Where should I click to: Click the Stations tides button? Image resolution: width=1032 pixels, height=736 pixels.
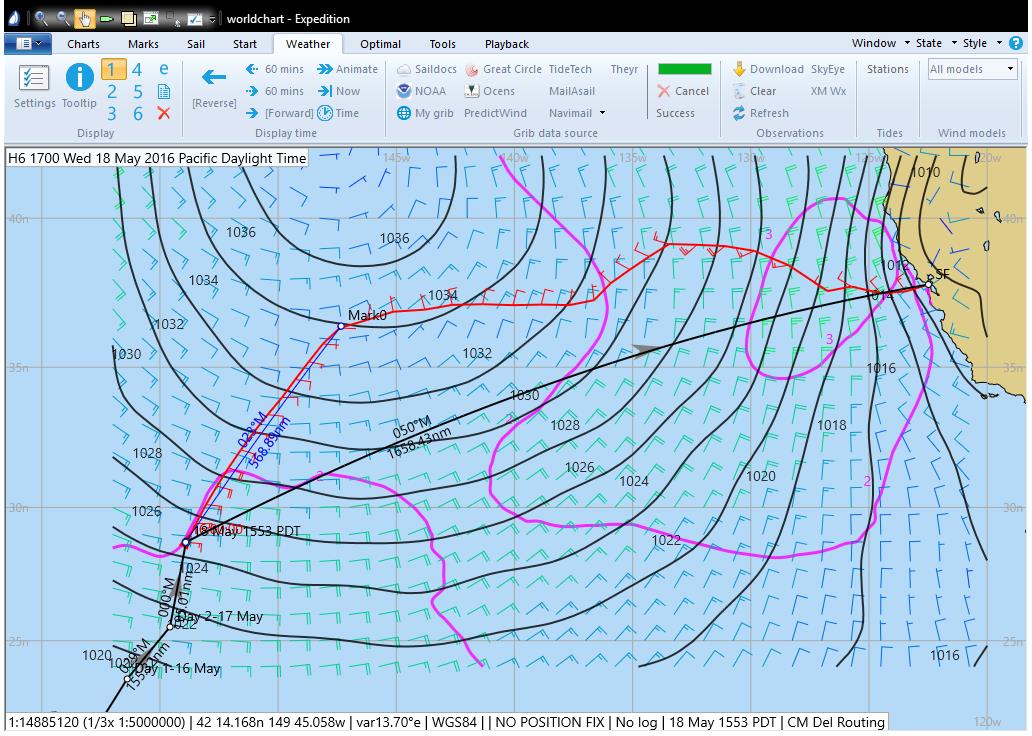point(887,69)
